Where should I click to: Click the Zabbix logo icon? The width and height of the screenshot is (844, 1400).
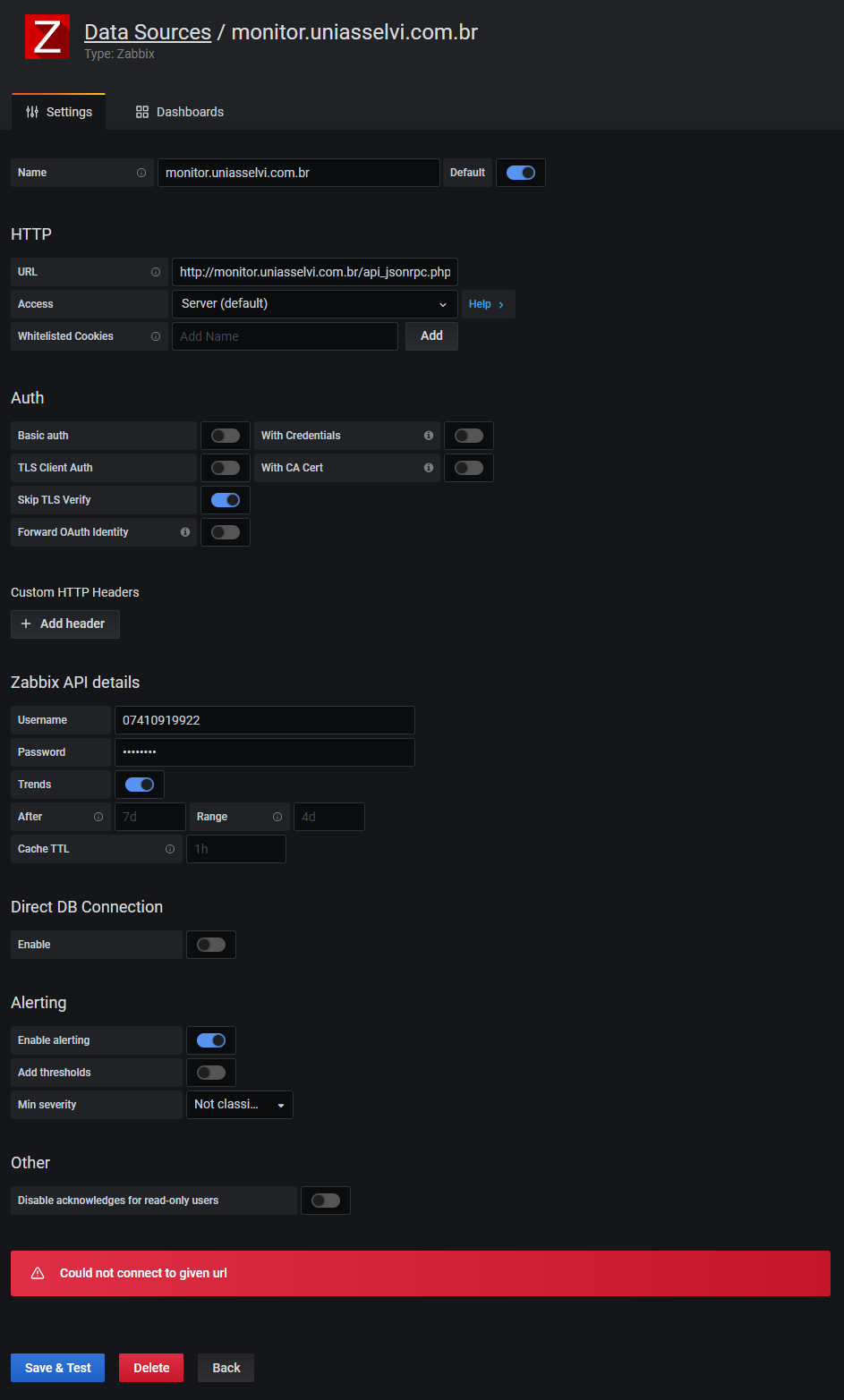[x=47, y=37]
